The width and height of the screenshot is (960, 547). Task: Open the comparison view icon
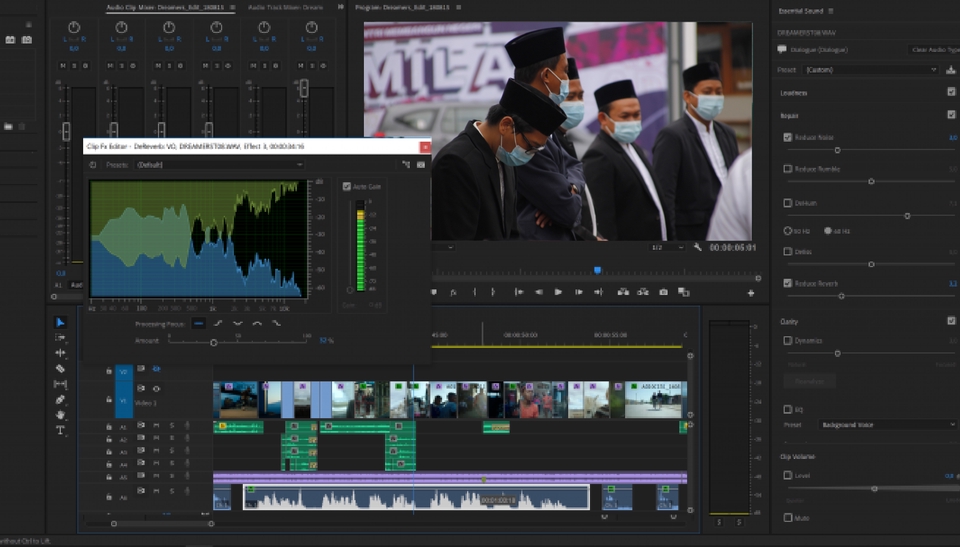(x=683, y=292)
